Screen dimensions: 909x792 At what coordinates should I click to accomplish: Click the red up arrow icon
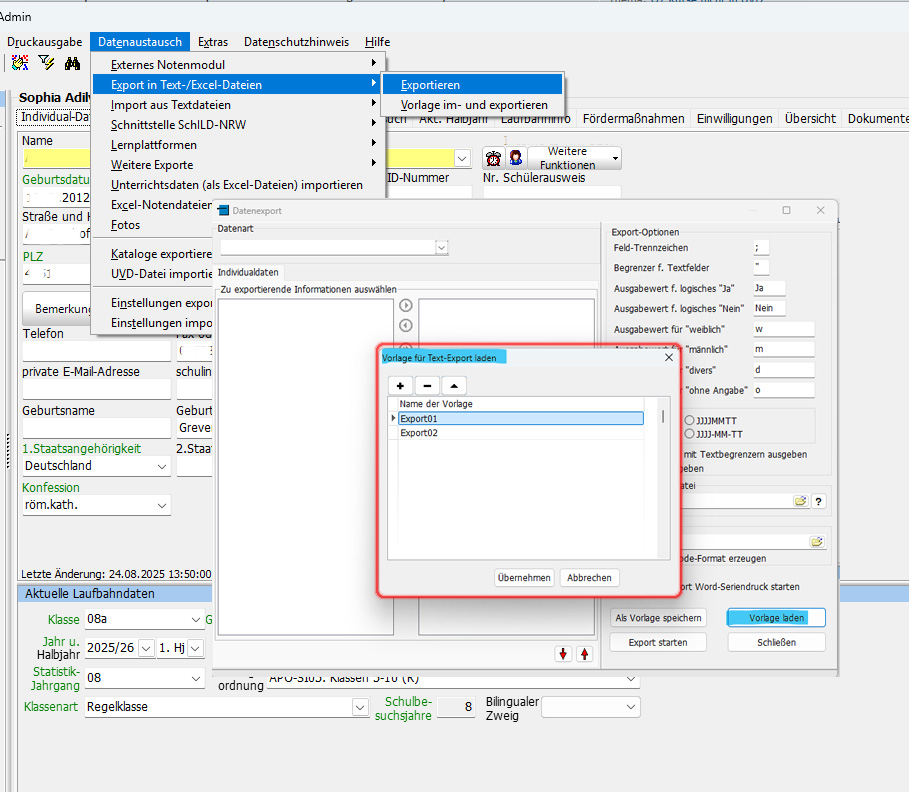(585, 653)
